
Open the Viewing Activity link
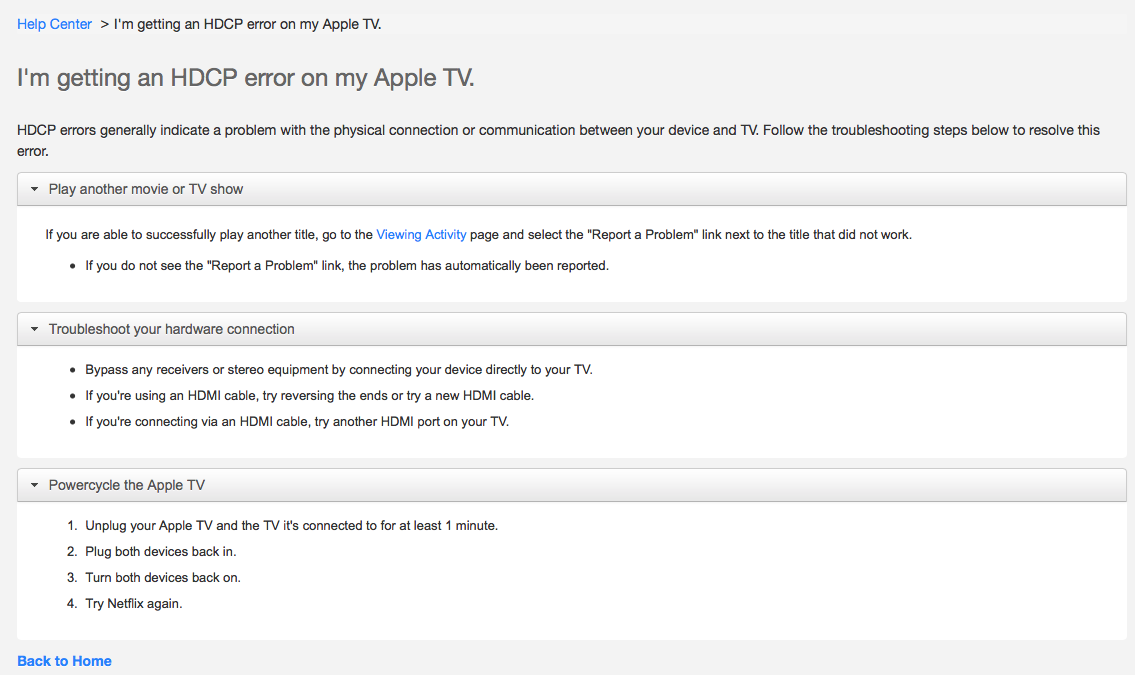pos(421,235)
